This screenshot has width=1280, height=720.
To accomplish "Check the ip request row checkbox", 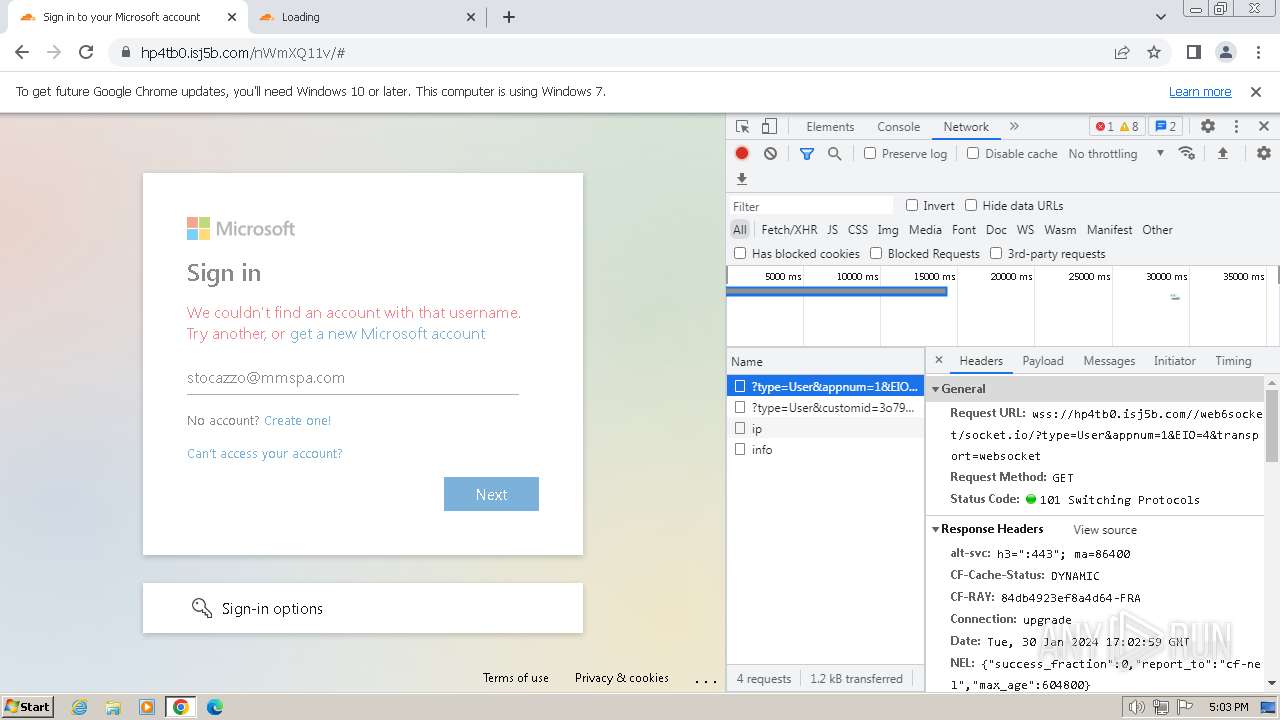I will coord(740,428).
